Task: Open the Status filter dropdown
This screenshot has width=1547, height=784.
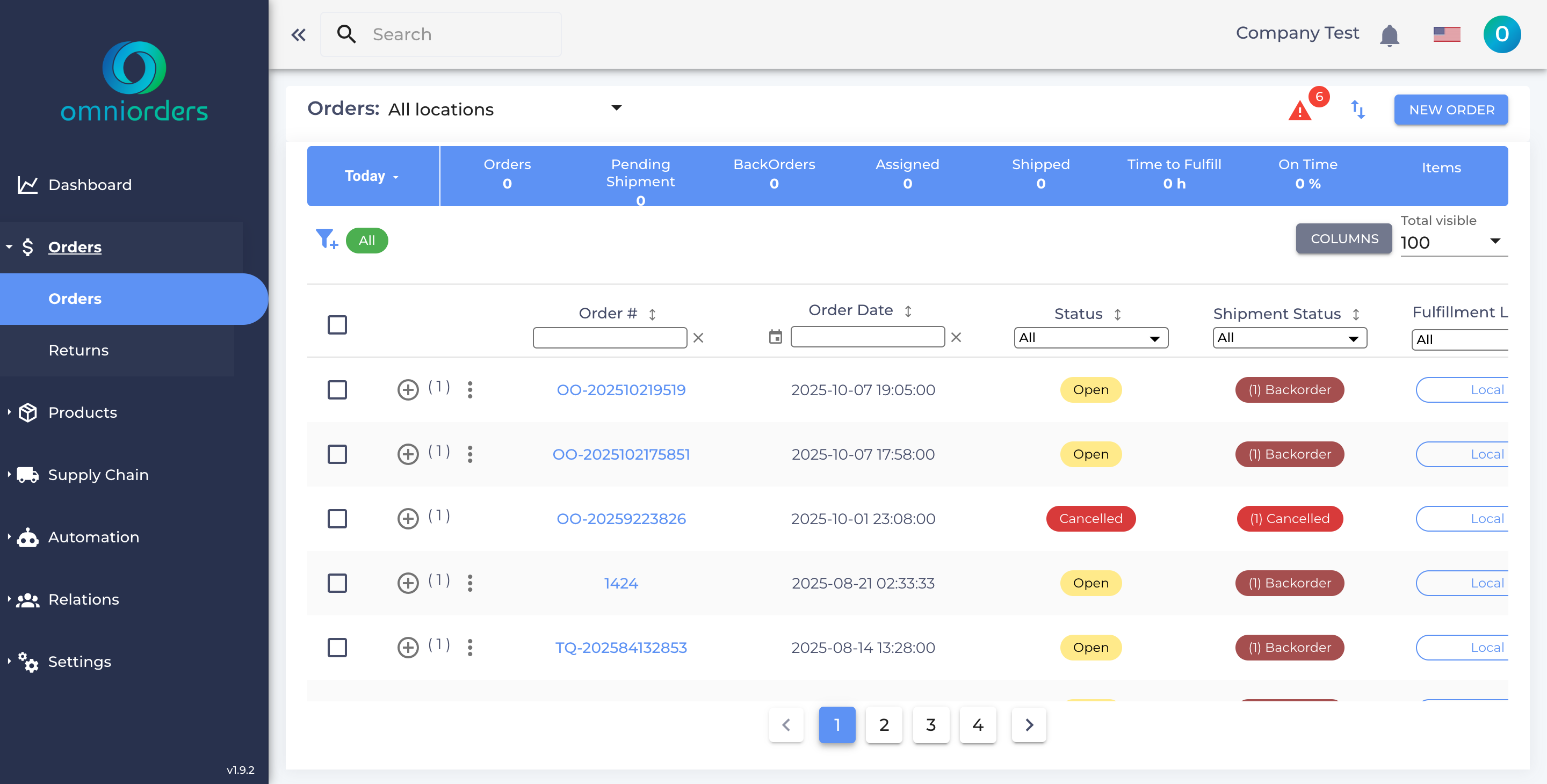Action: (1090, 337)
